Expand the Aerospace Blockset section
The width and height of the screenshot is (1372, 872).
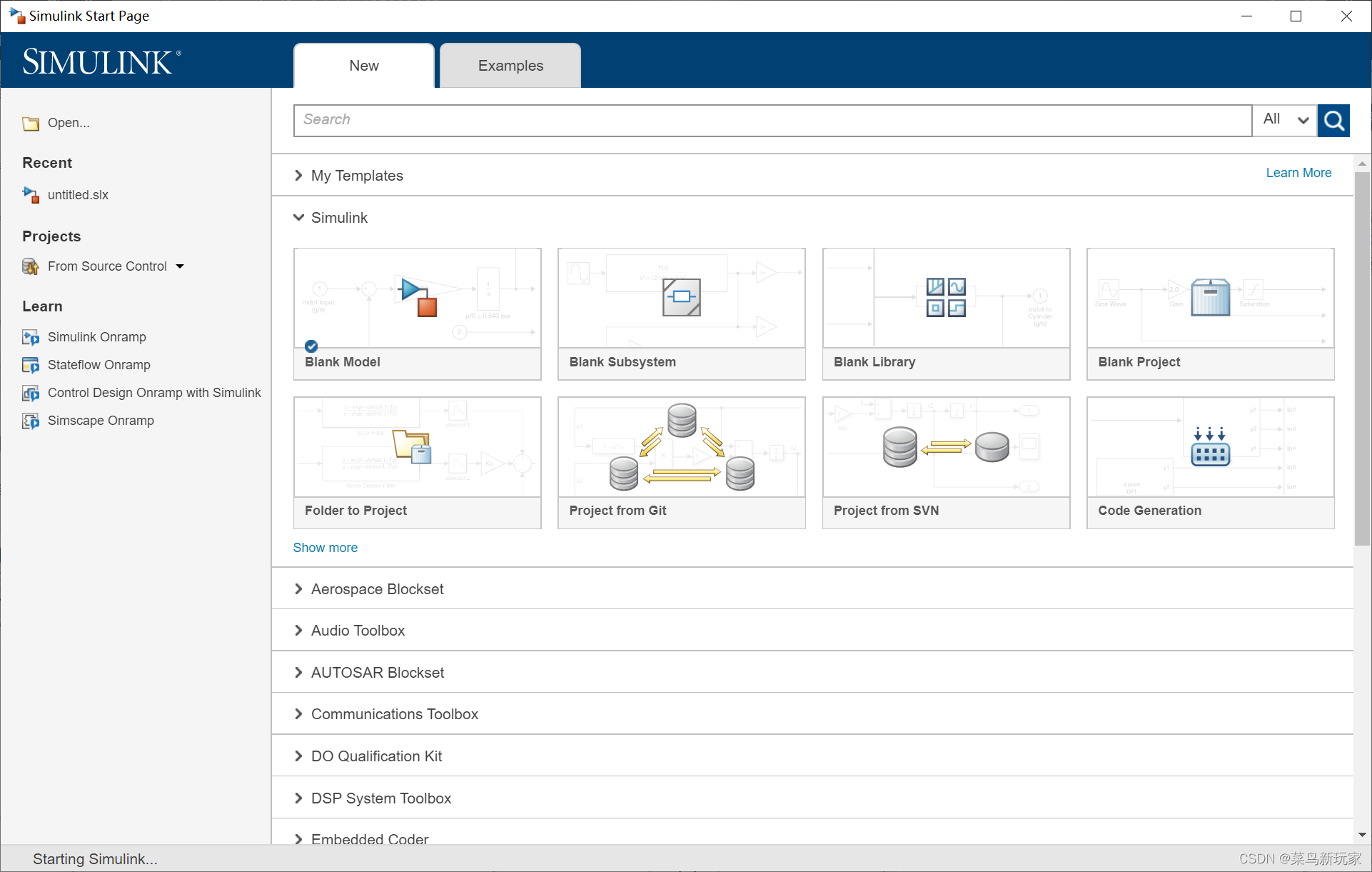[298, 589]
